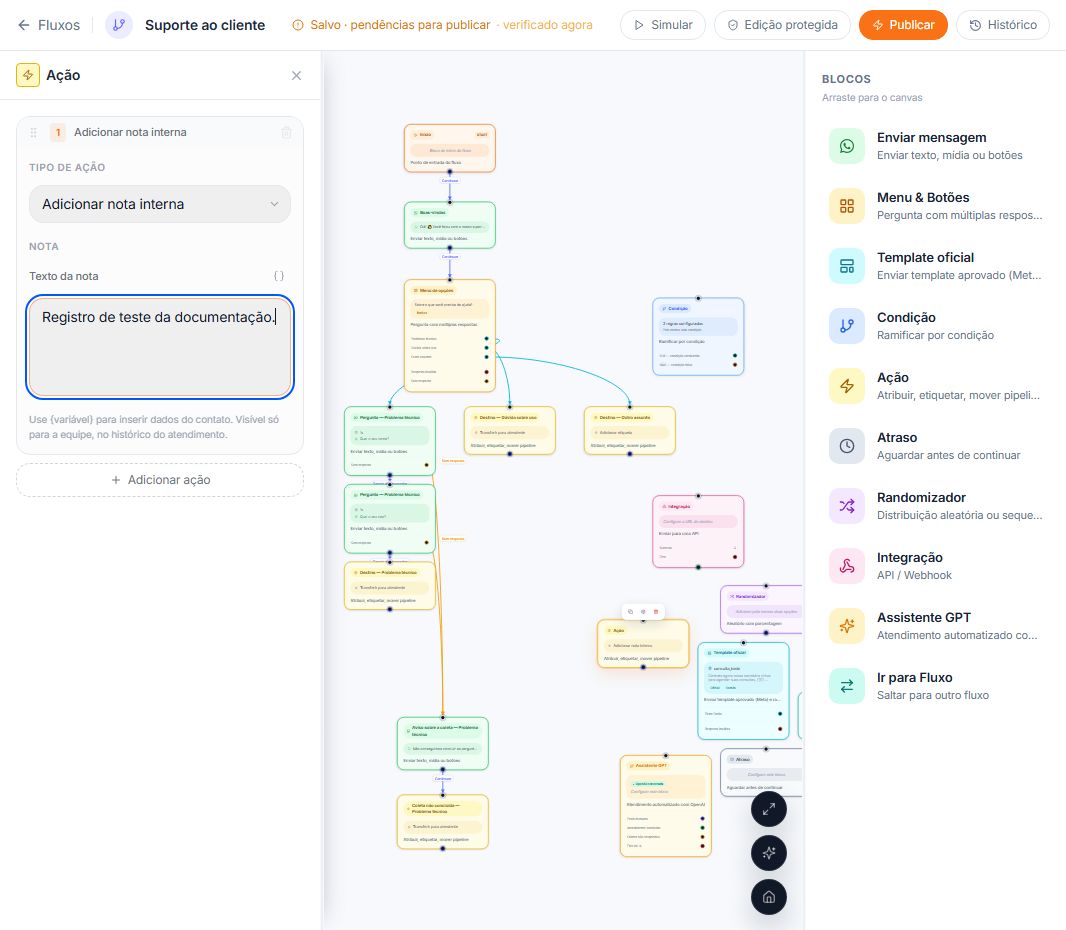Select the blue Condição node on canvas
This screenshot has height=930, width=1066.
698,337
